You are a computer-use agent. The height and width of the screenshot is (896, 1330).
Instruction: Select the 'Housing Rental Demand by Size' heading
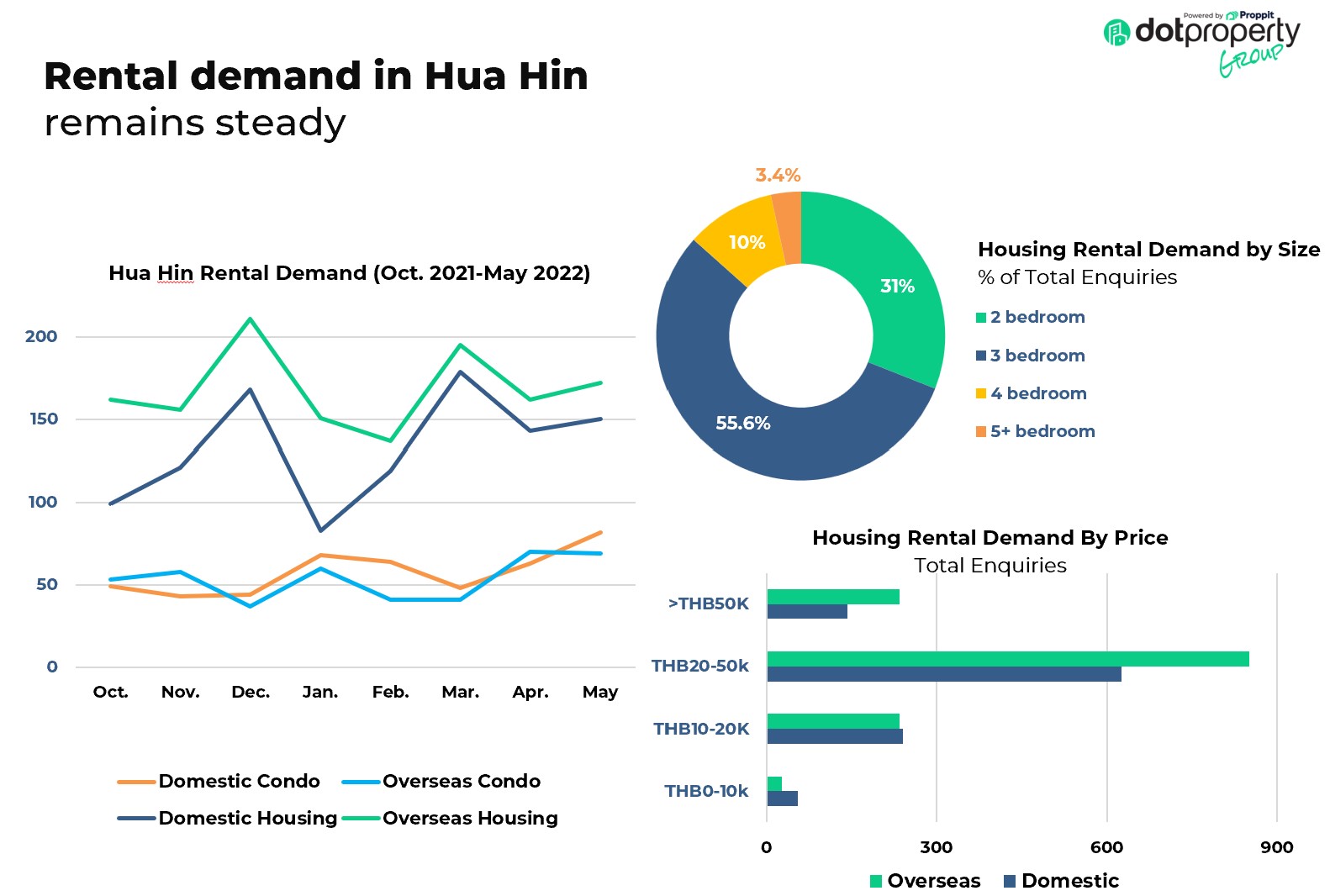[x=1149, y=250]
